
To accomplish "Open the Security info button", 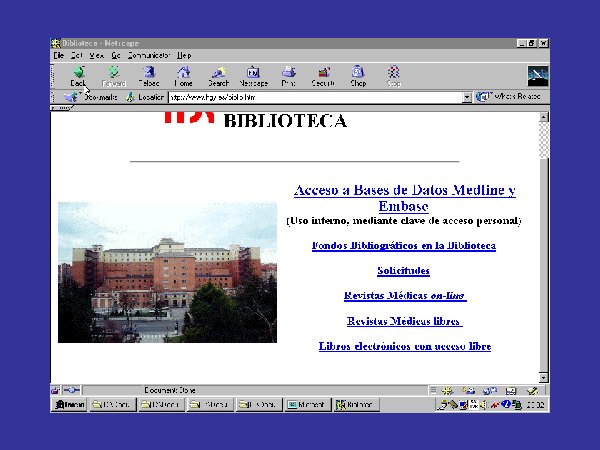I will point(323,76).
